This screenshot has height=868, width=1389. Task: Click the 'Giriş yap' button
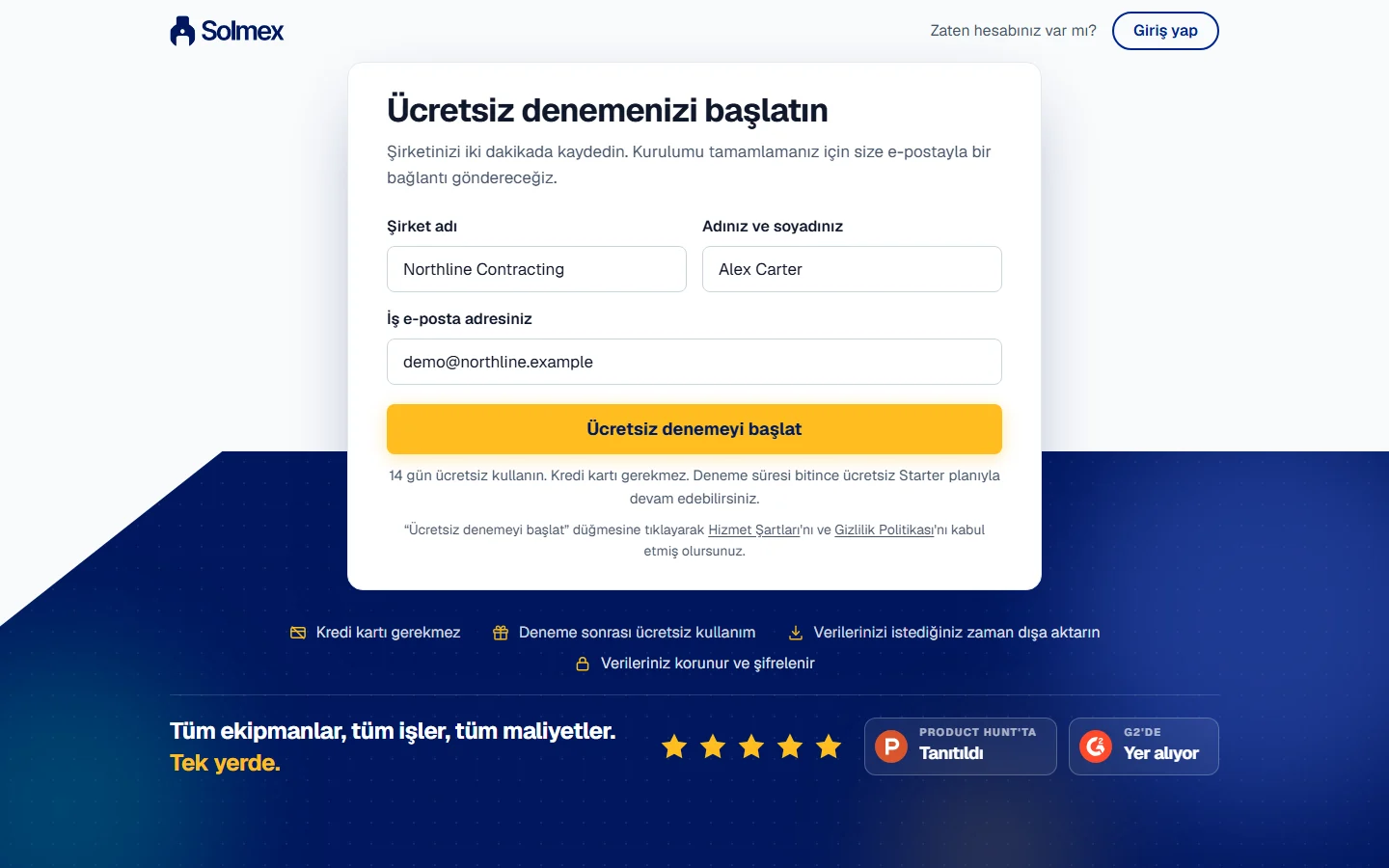(x=1165, y=31)
